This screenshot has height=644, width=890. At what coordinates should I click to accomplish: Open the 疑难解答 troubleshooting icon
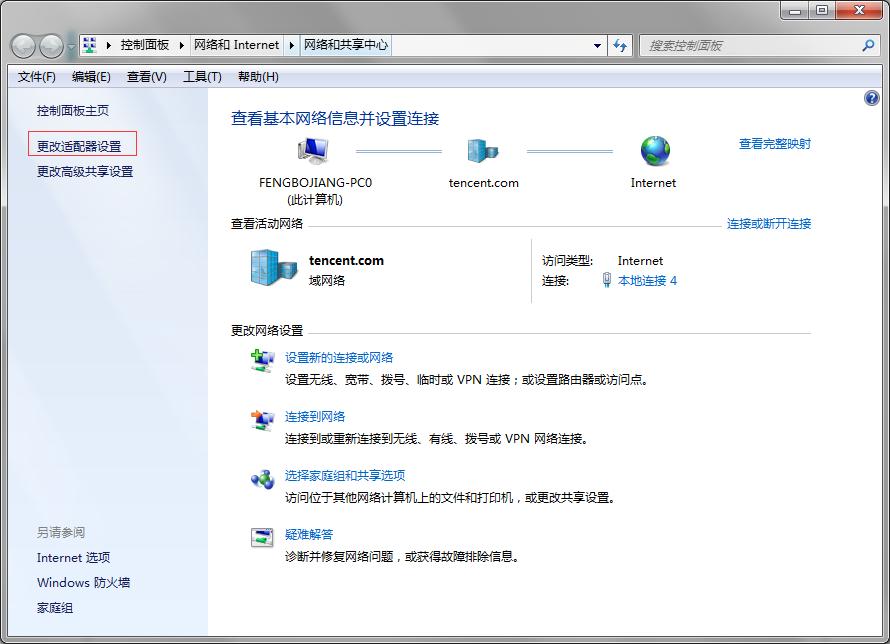pyautogui.click(x=260, y=537)
